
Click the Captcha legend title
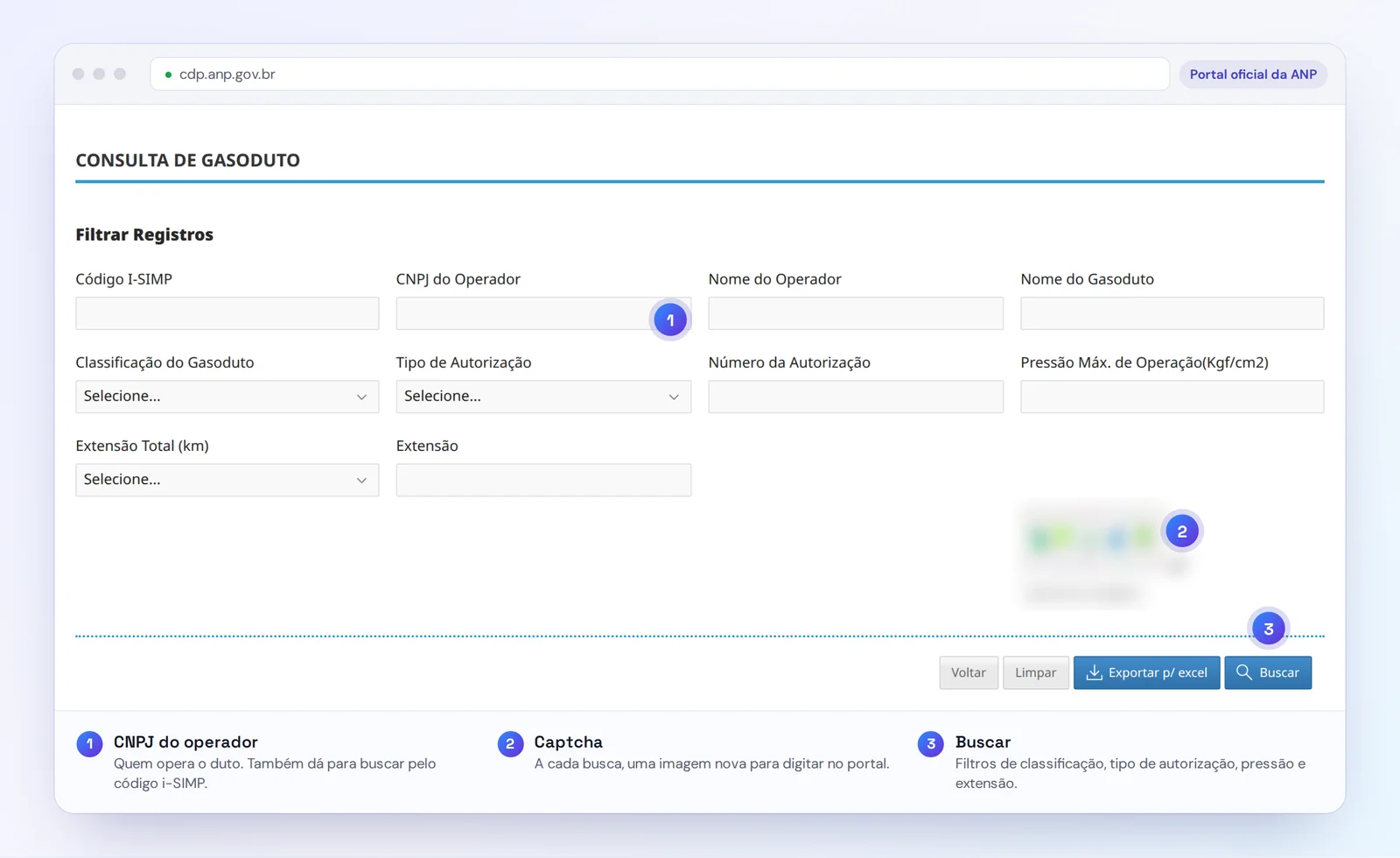569,742
